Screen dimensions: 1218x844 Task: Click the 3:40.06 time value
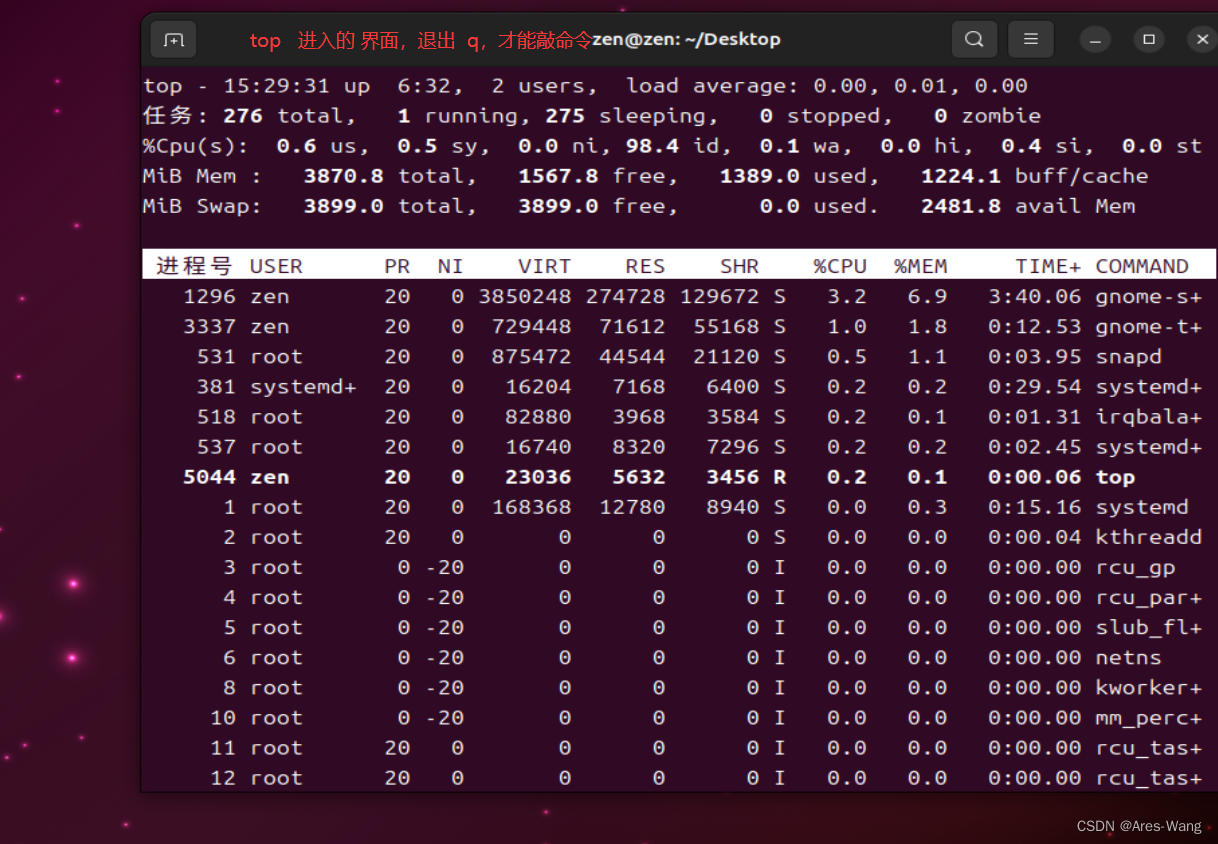tap(1035, 297)
